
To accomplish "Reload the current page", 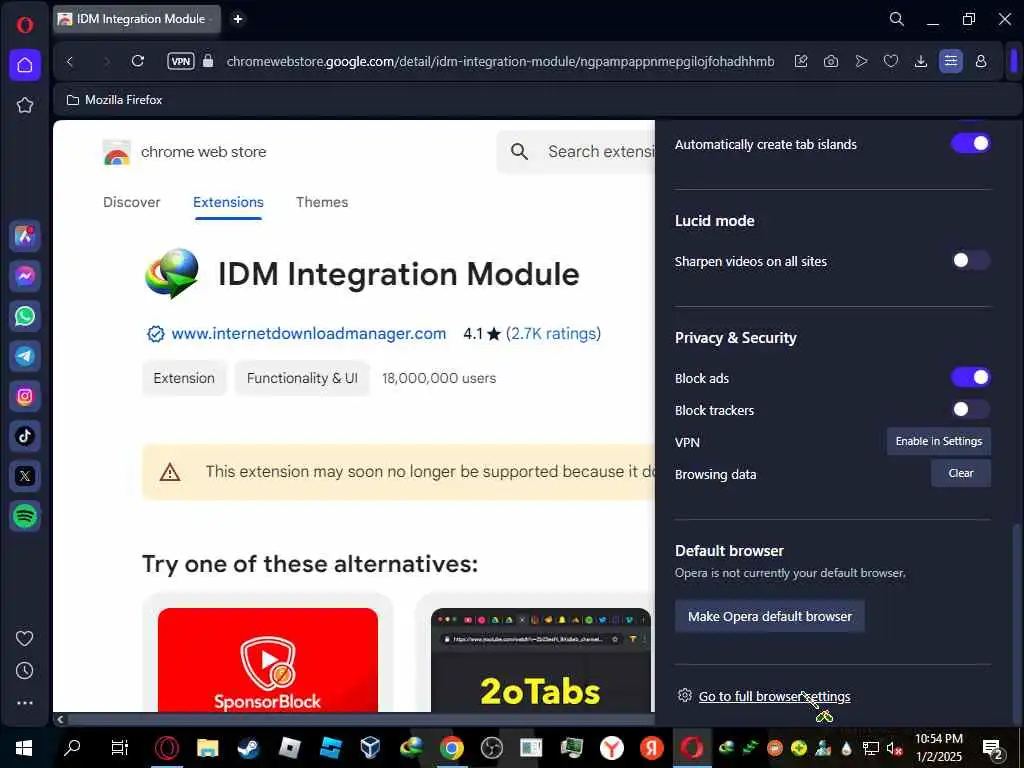I will tap(138, 61).
